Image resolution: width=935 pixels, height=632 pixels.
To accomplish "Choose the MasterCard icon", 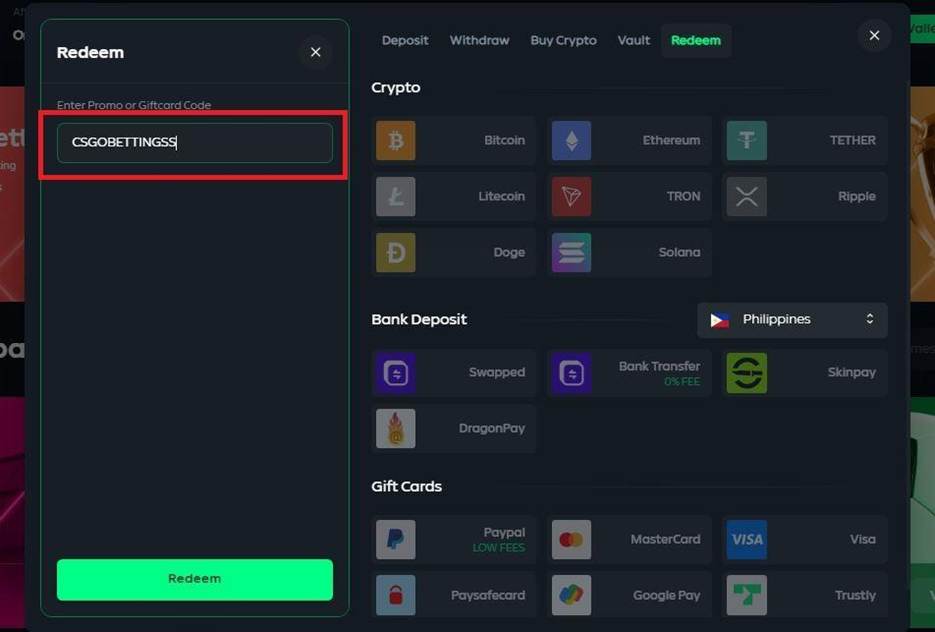I will [571, 540].
